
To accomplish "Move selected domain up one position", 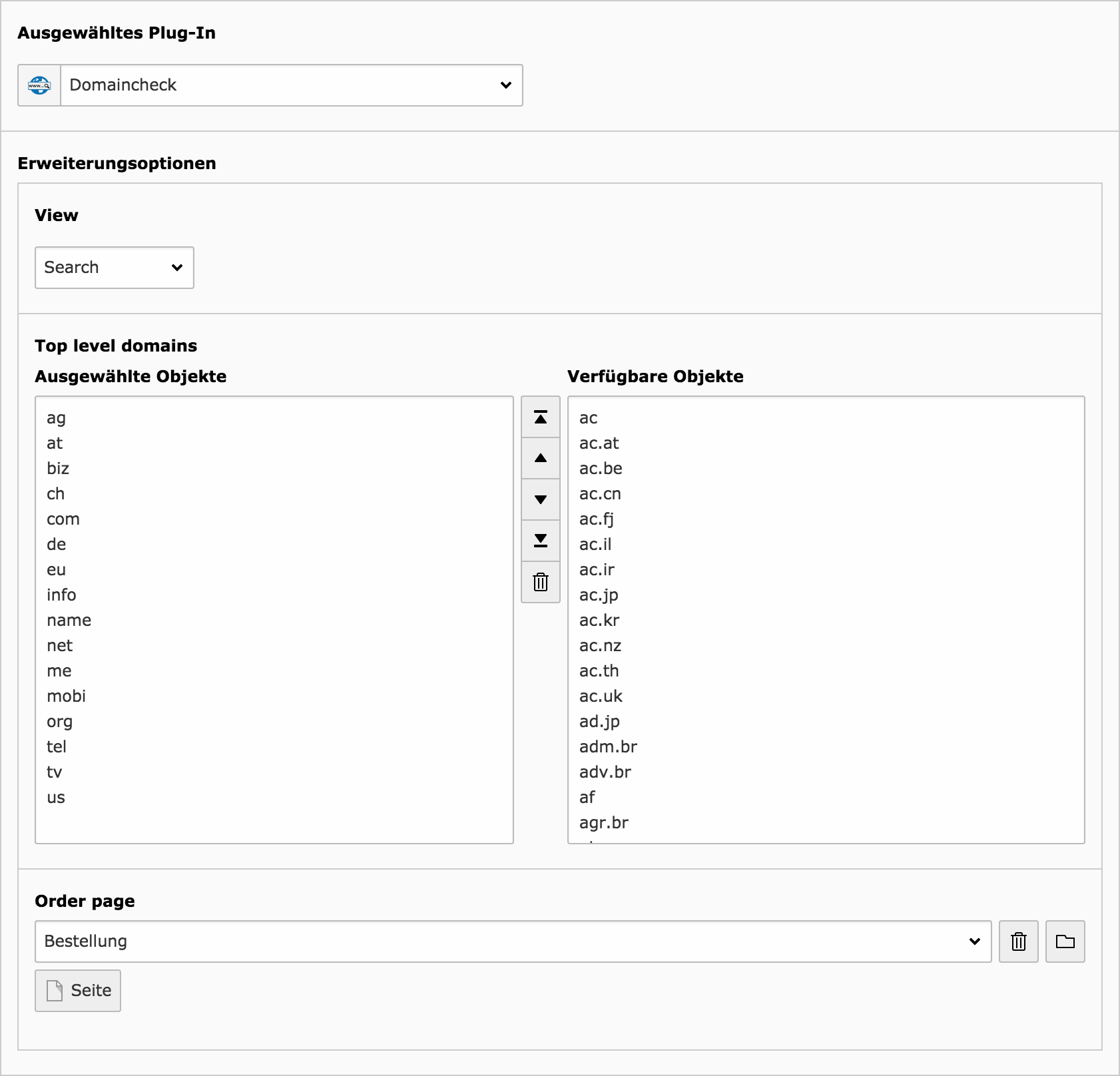I will [x=541, y=459].
